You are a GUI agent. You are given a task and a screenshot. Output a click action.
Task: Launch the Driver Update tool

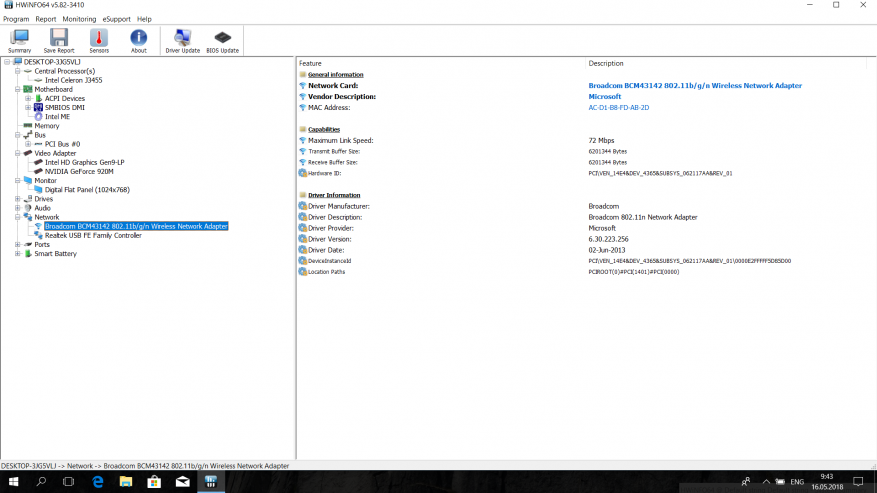click(182, 41)
